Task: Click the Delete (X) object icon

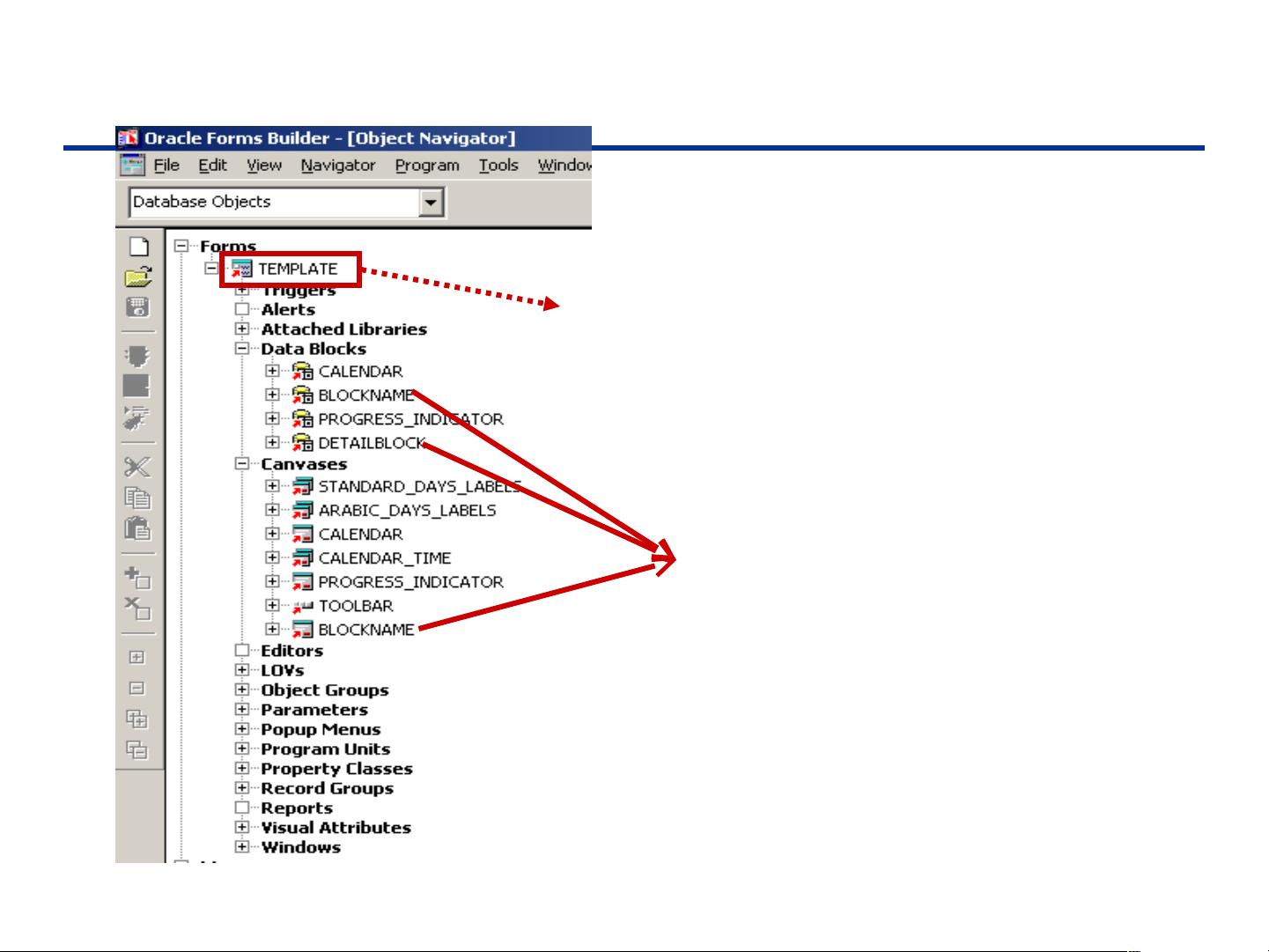Action: [x=138, y=609]
